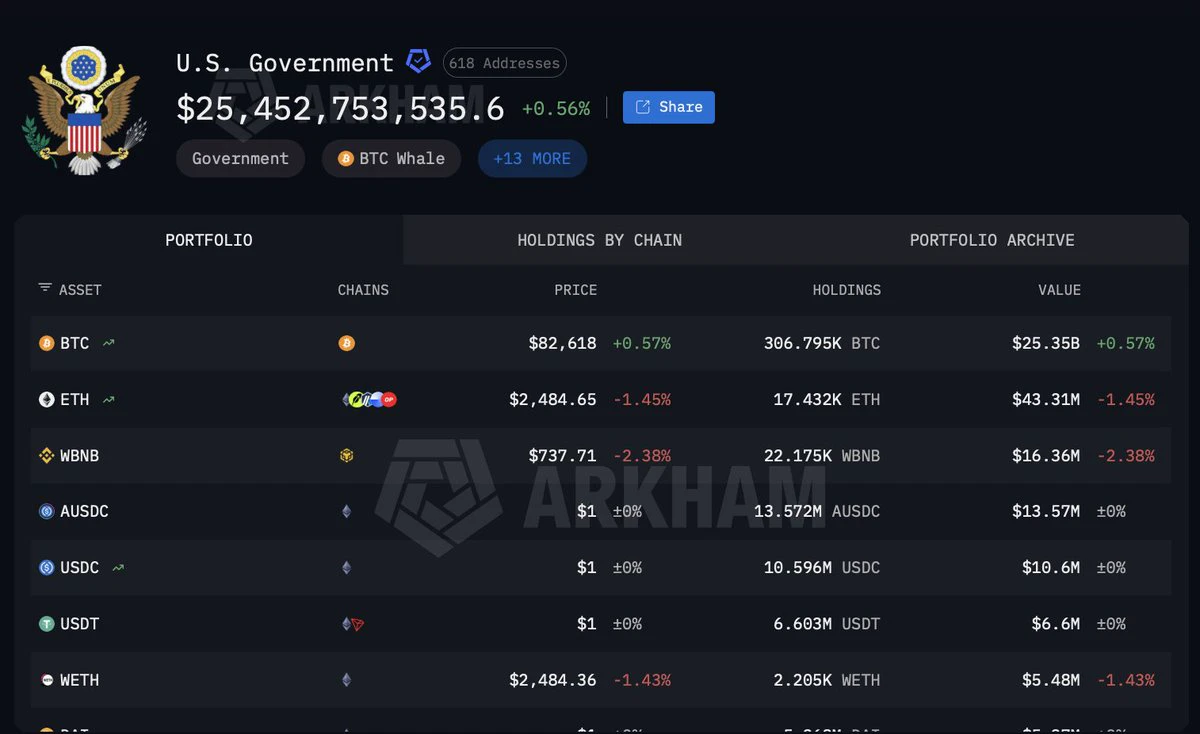1200x734 pixels.
Task: Sort by the VALUE column header
Action: (1059, 290)
